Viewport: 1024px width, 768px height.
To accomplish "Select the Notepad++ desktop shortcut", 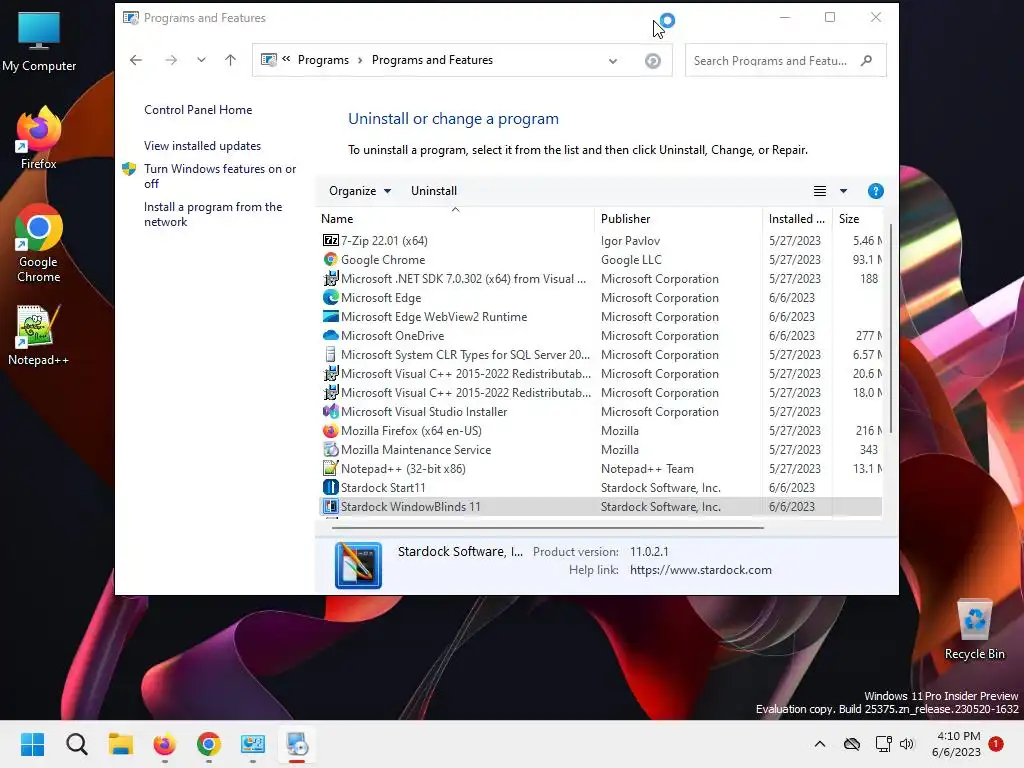I will point(39,335).
